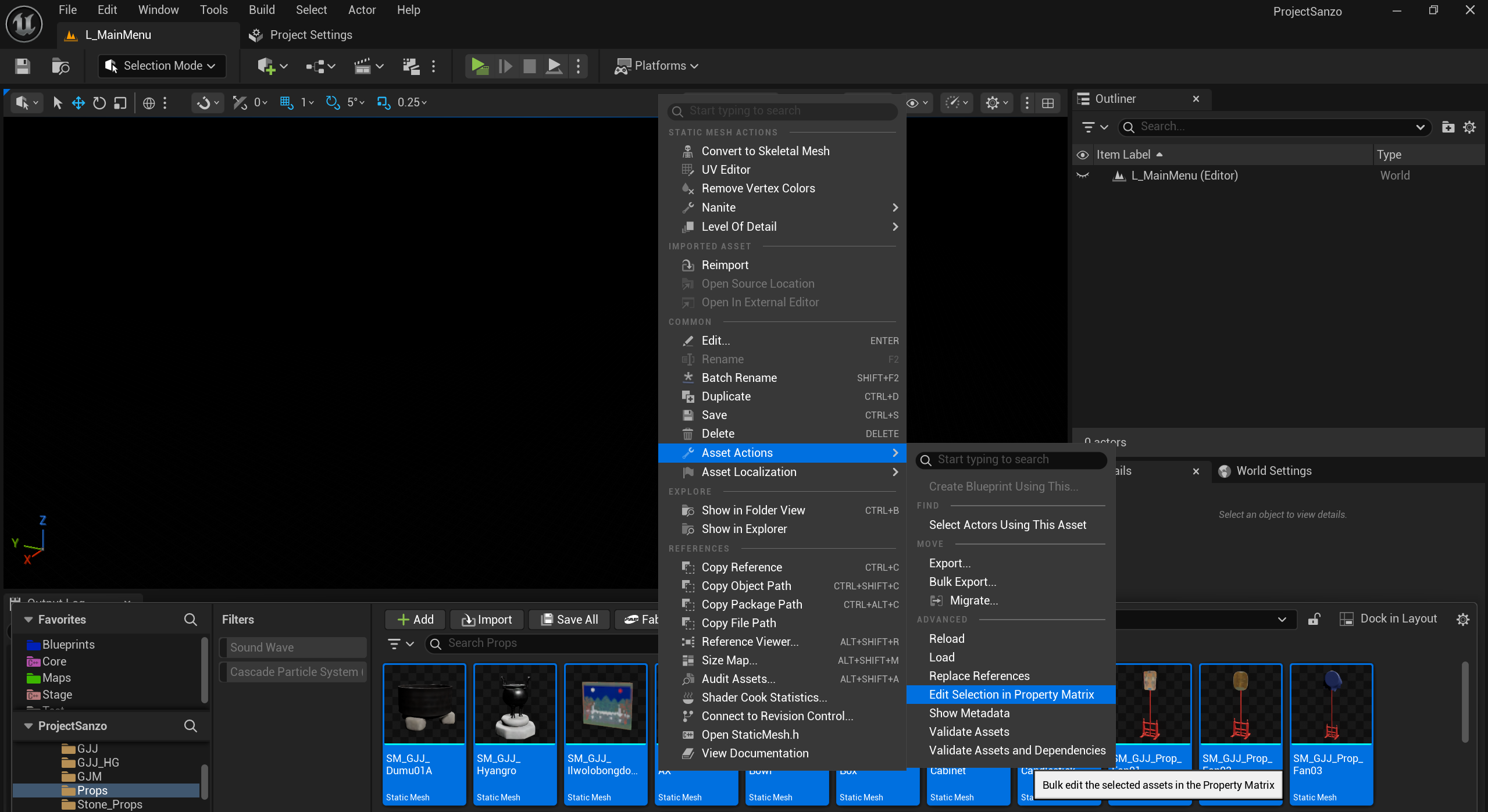Viewport: 1488px width, 812px height.
Task: Click the Add content cube icon
Action: coord(266,66)
